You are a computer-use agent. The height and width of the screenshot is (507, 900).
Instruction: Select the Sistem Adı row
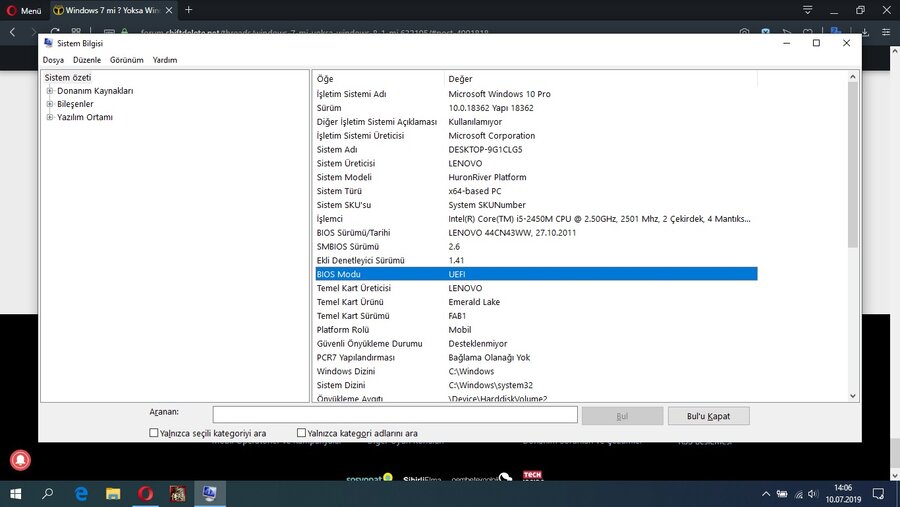[536, 149]
